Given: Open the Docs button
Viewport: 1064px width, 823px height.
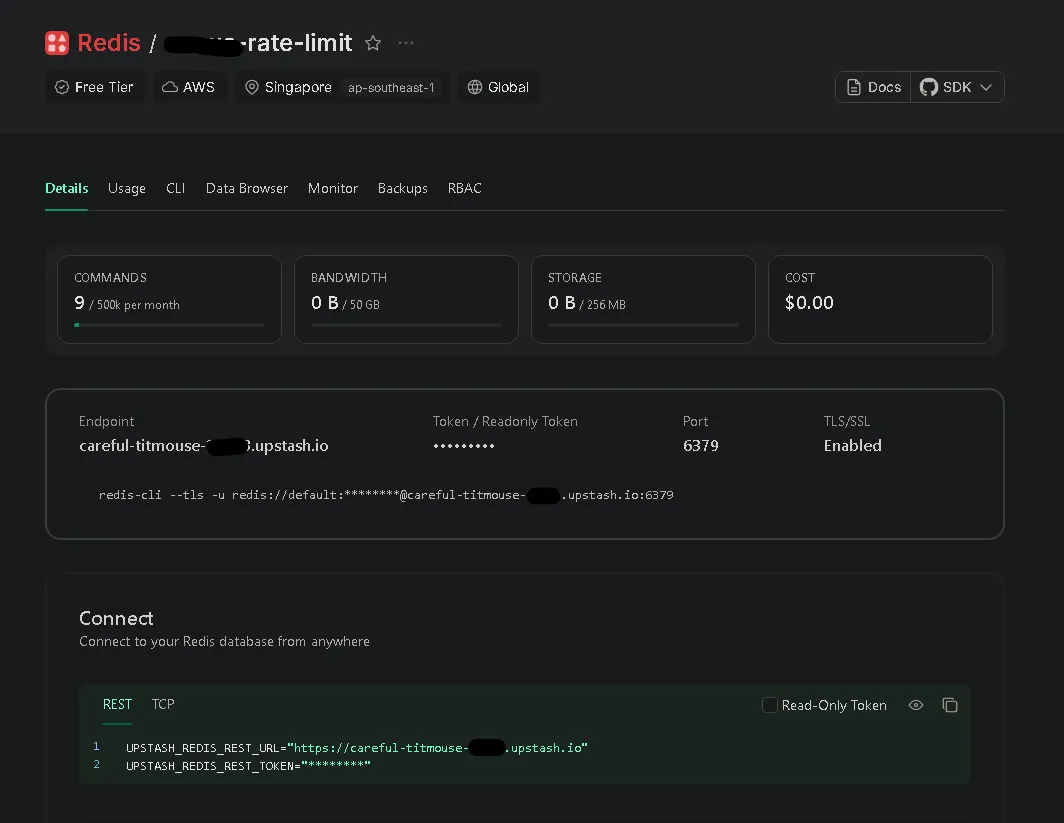Looking at the screenshot, I should coord(873,87).
